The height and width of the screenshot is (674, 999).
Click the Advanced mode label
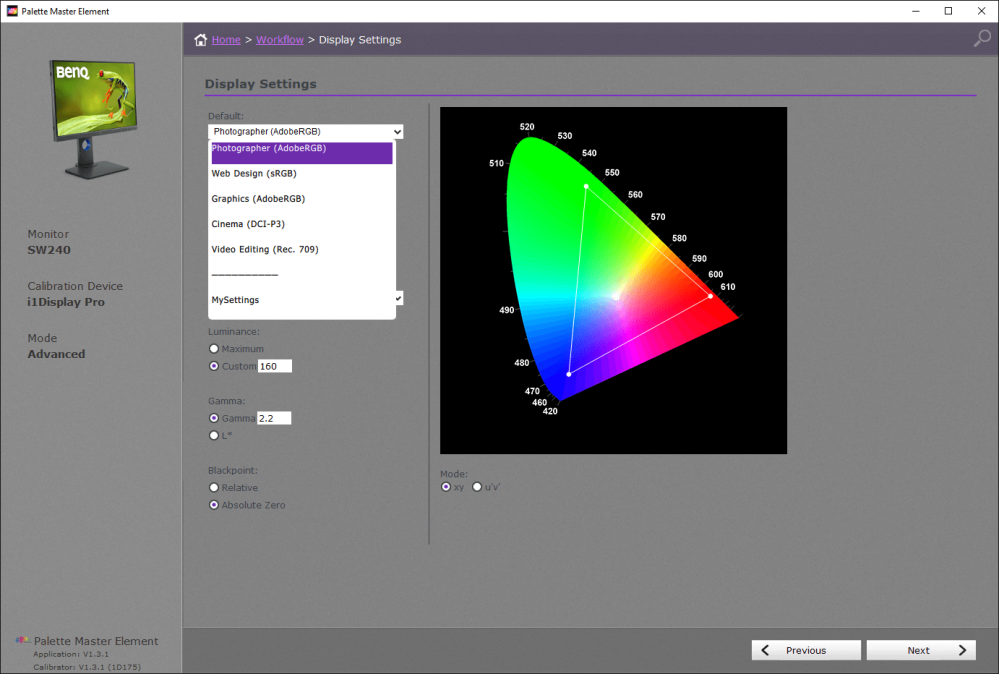tap(56, 354)
